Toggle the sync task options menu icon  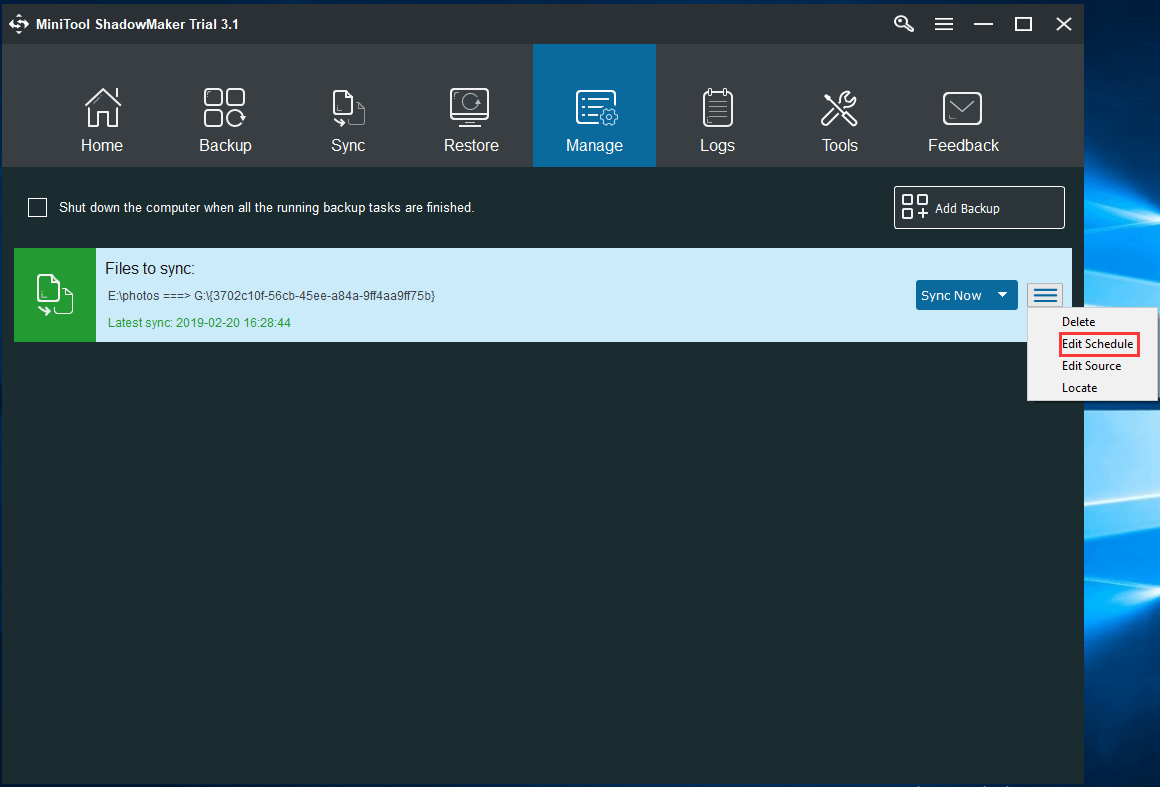click(1045, 295)
